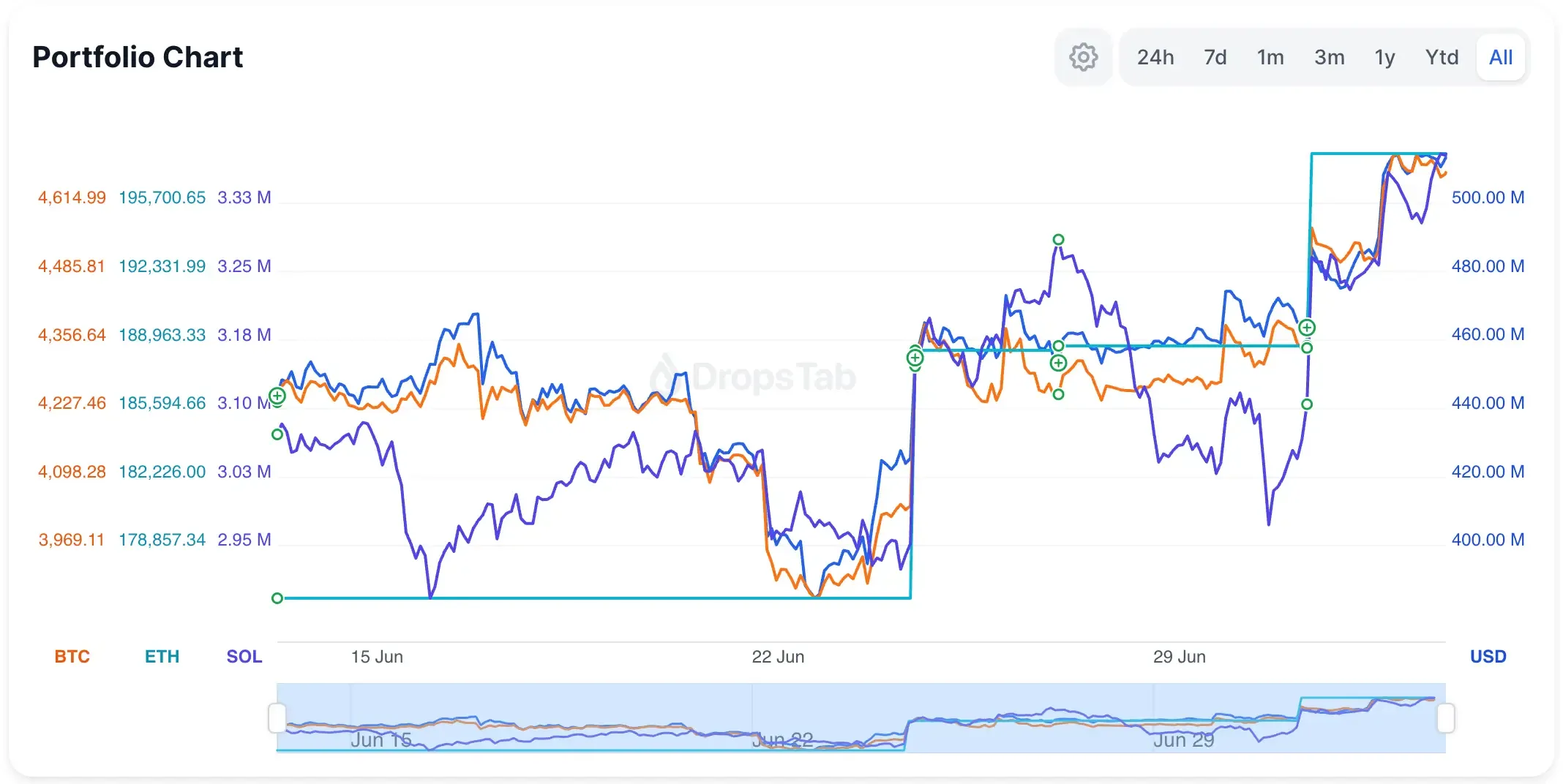Click the plus marker at chart start
This screenshot has height=784, width=1563.
pos(277,396)
